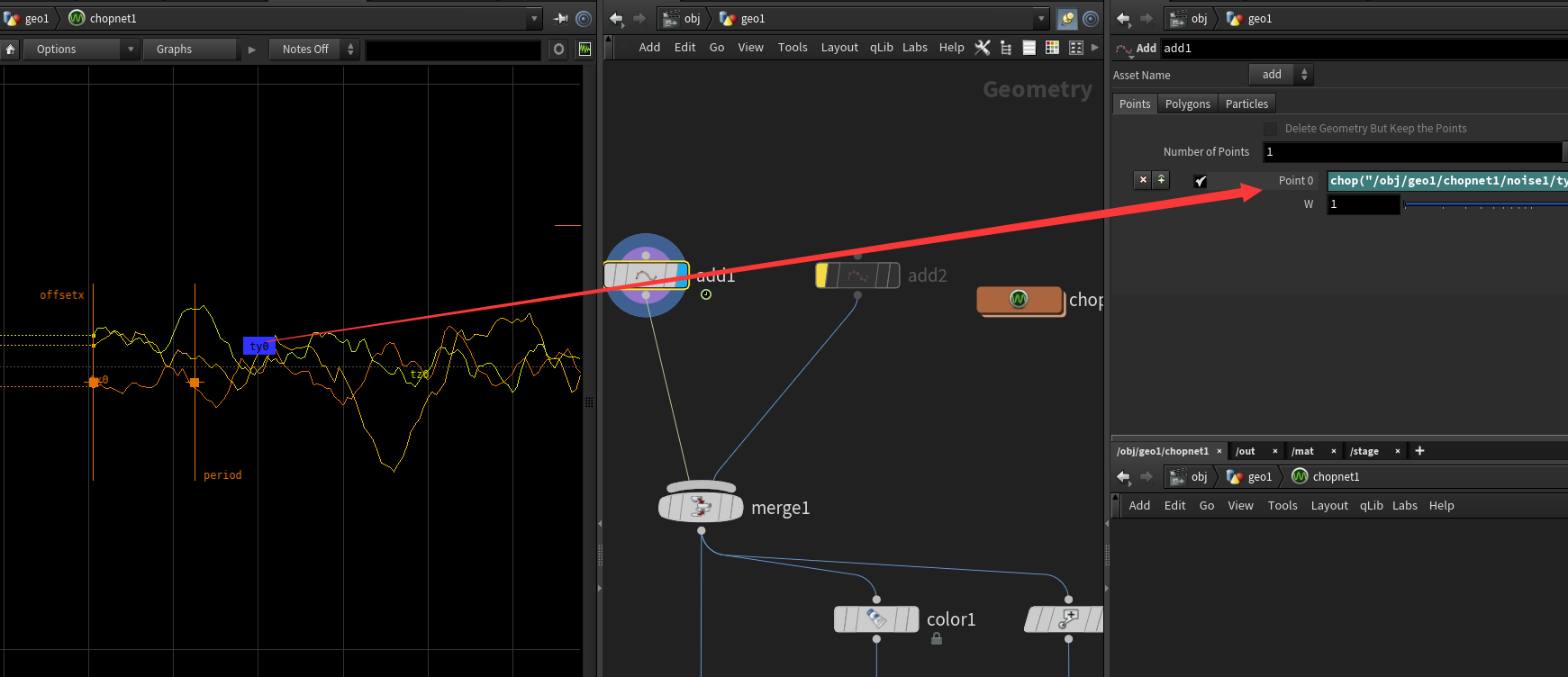Toggle the list view icon
Screen dimensions: 1568x677
[1029, 48]
